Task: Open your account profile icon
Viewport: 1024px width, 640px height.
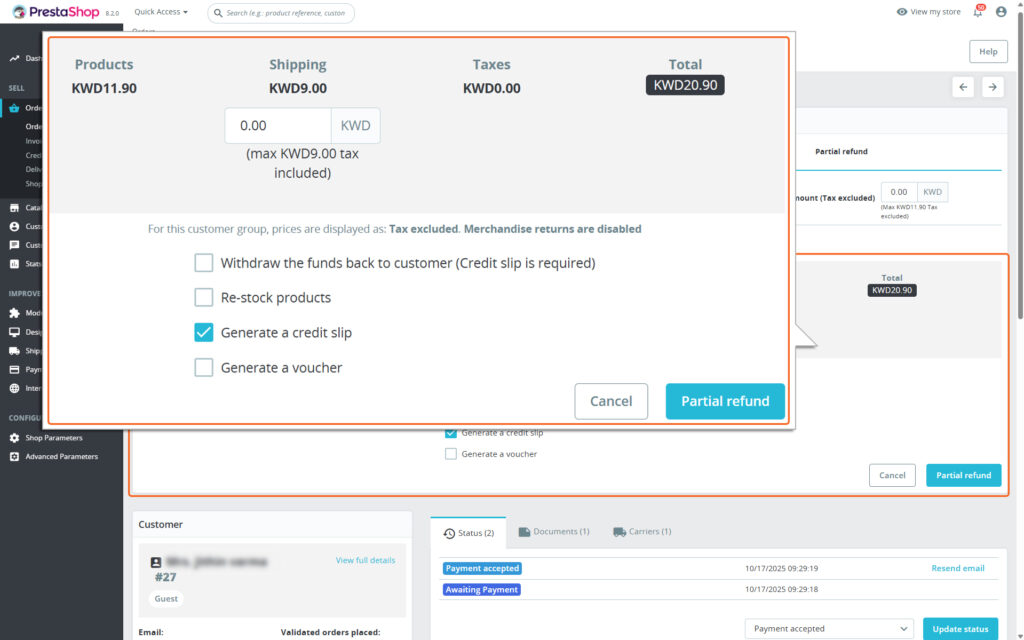Action: pos(1001,11)
